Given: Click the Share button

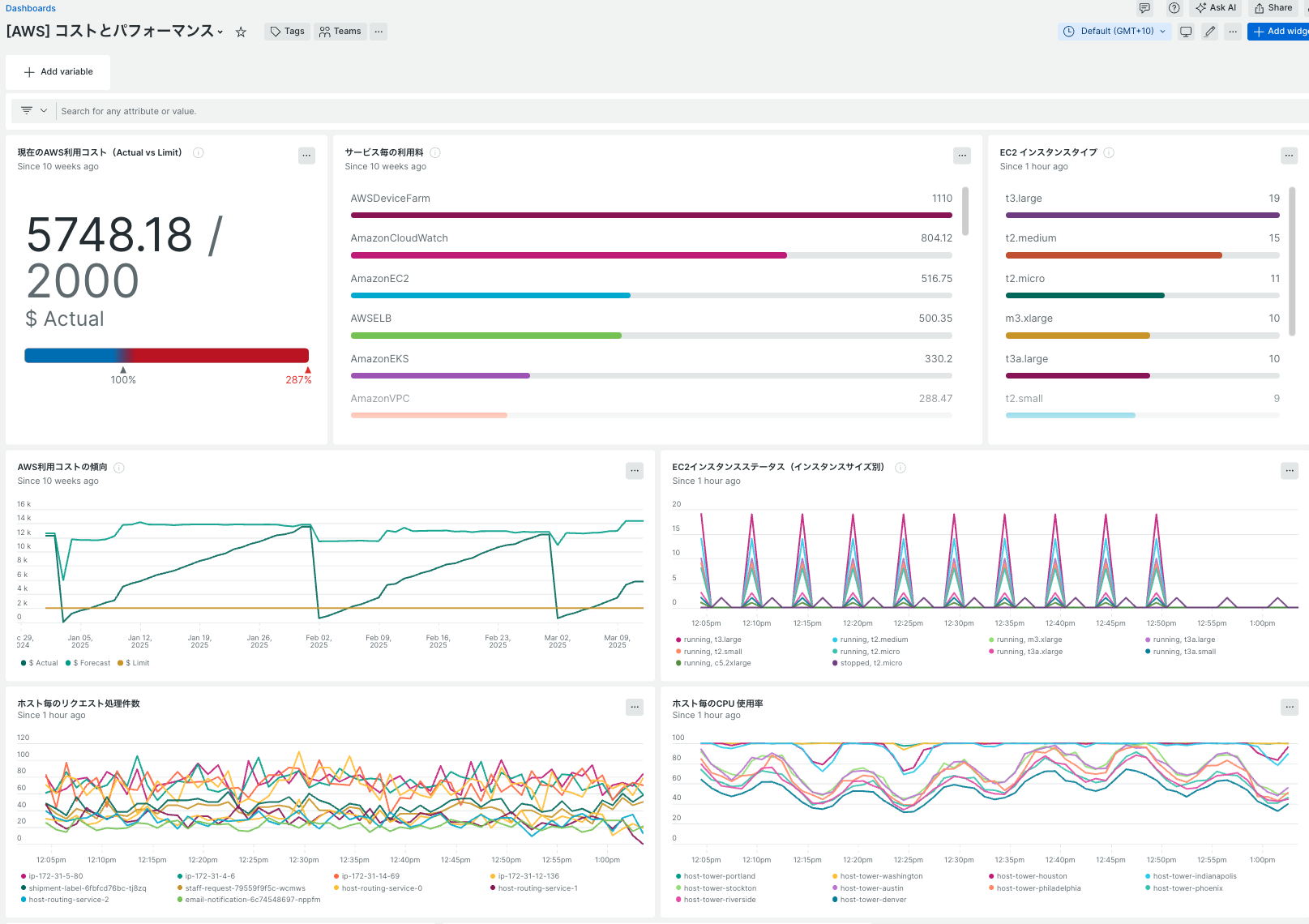Looking at the screenshot, I should [1273, 8].
